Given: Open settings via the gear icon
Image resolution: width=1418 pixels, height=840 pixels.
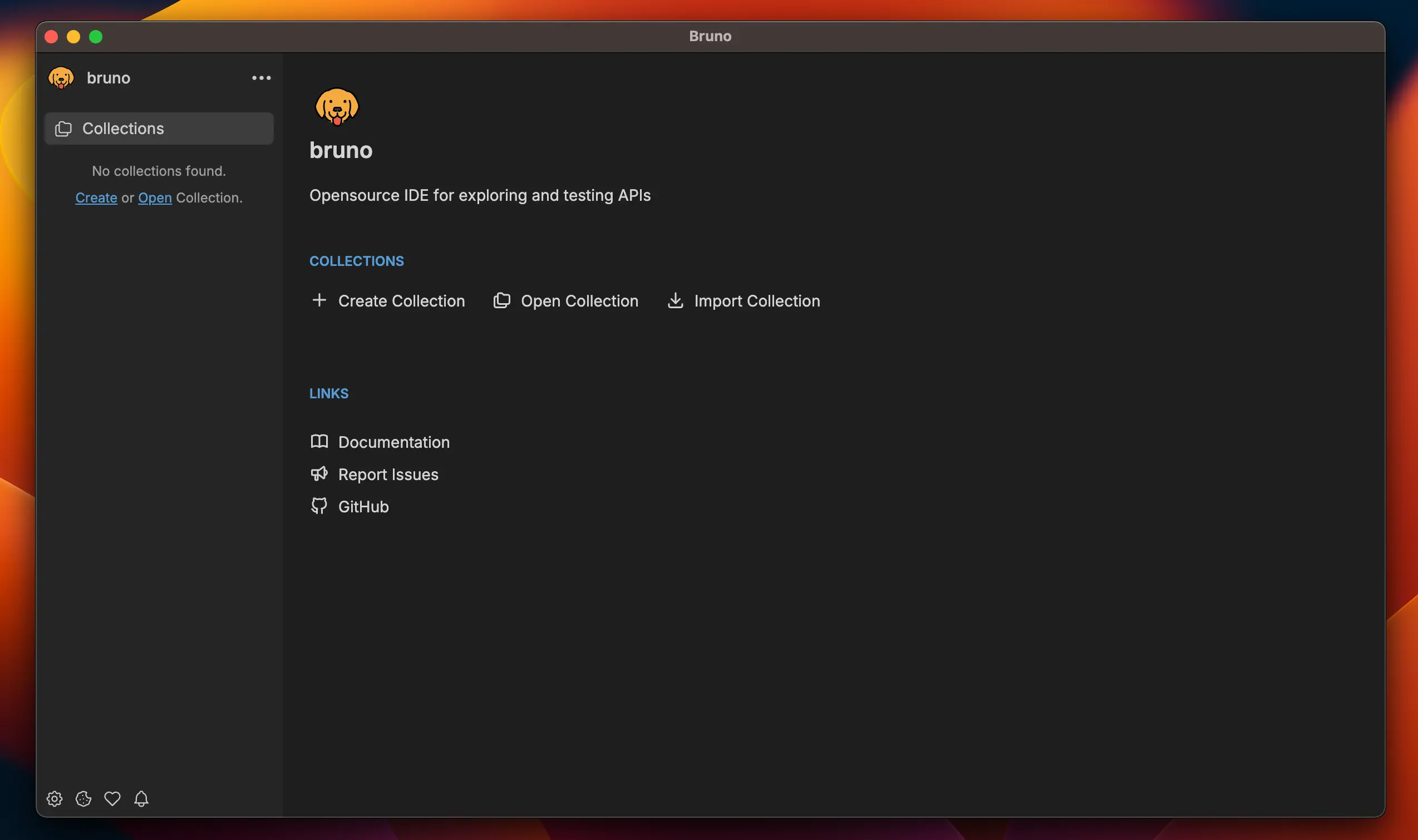Looking at the screenshot, I should (55, 799).
